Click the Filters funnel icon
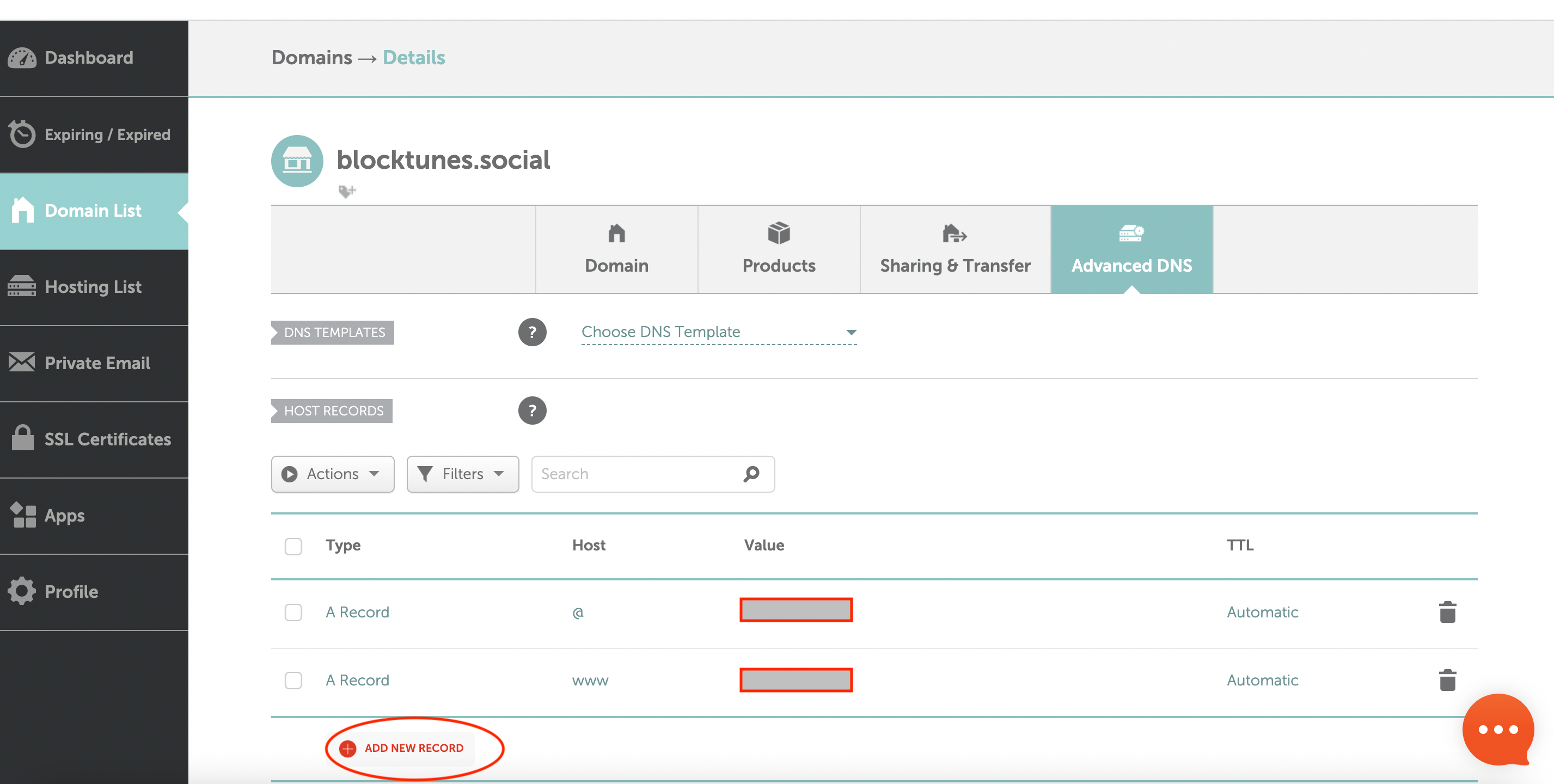1554x784 pixels. (425, 474)
